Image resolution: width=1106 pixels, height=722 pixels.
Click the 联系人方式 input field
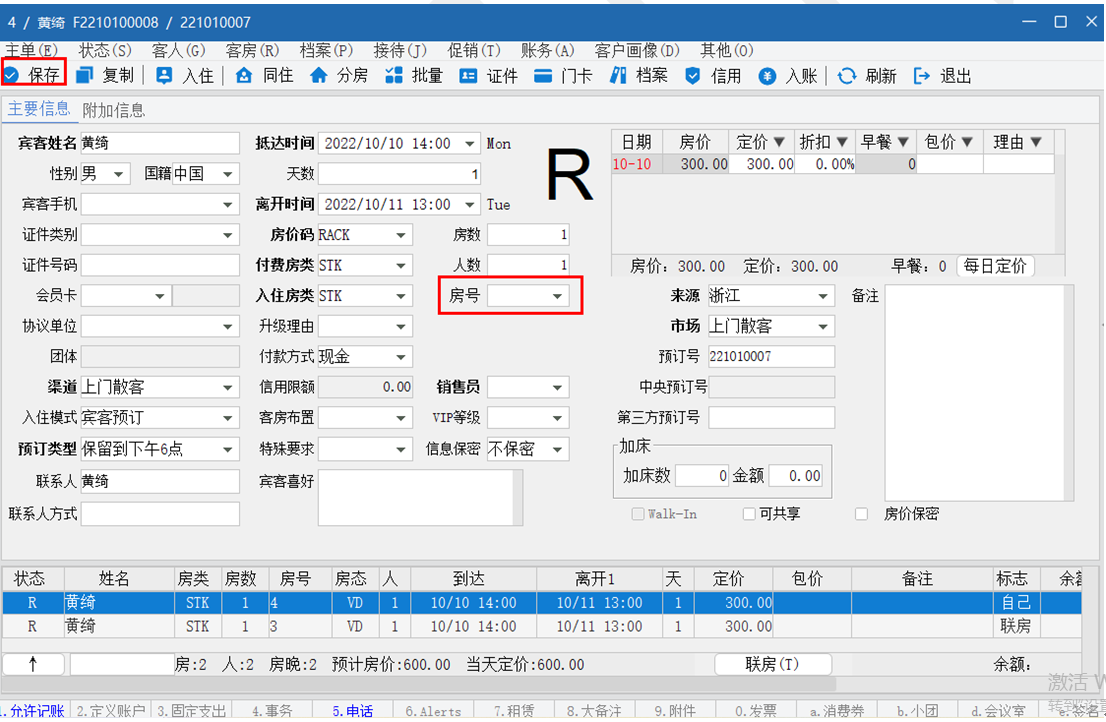pyautogui.click(x=160, y=513)
